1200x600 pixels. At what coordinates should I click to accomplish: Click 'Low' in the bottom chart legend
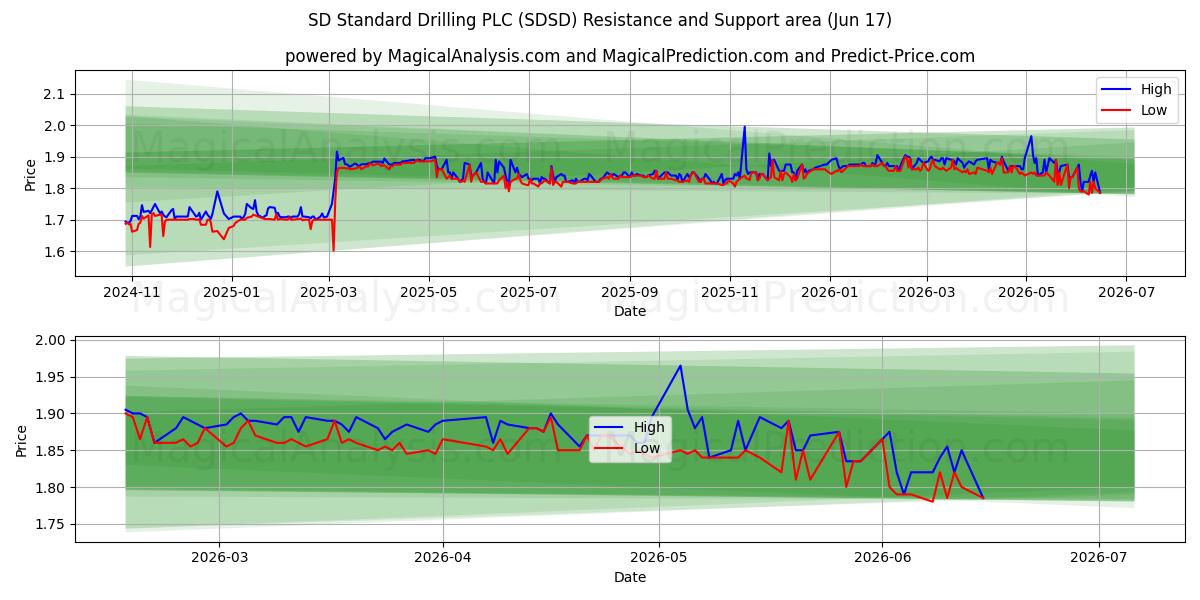pyautogui.click(x=647, y=448)
